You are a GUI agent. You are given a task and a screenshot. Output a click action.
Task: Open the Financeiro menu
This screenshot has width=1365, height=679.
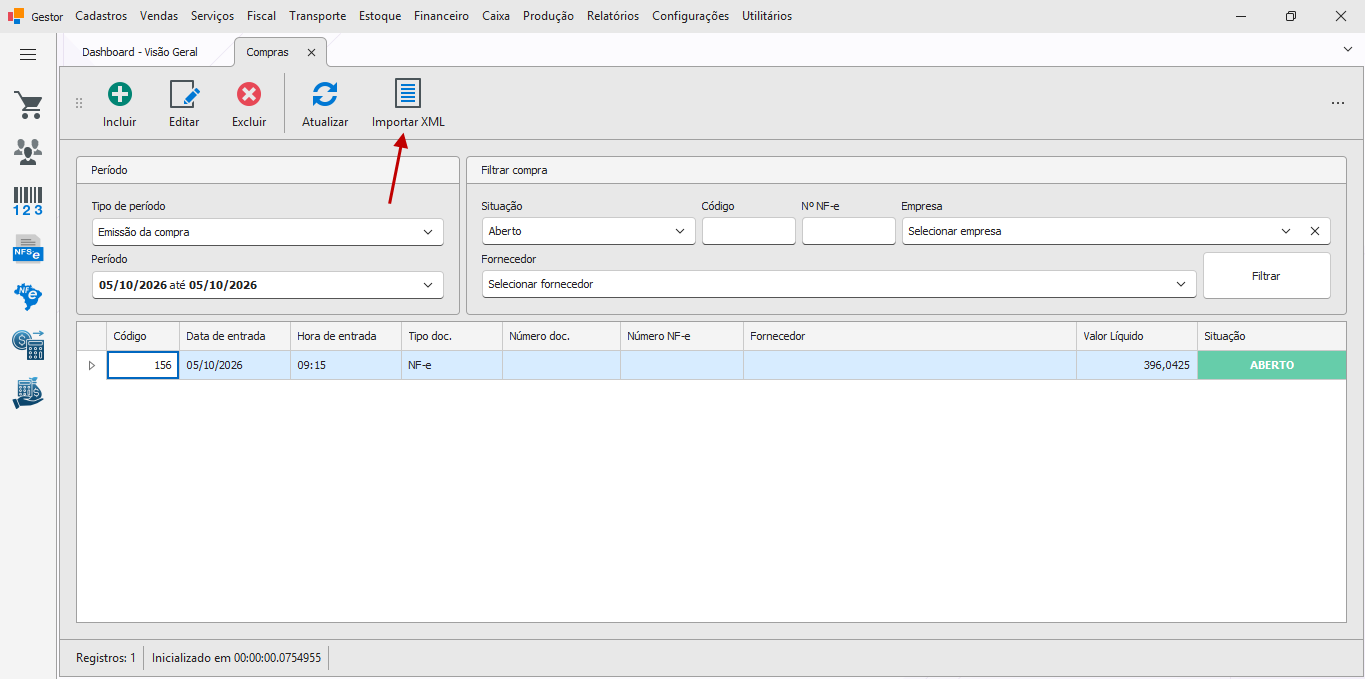(x=441, y=16)
